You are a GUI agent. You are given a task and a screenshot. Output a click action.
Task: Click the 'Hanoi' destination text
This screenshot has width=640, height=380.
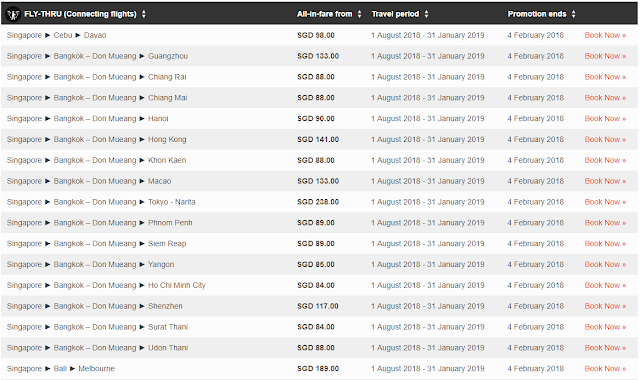pos(158,118)
